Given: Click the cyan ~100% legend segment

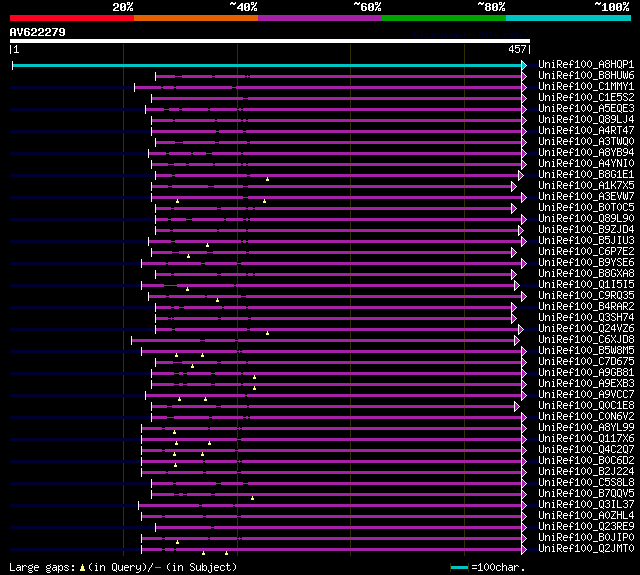Looking at the screenshot, I should [568, 18].
